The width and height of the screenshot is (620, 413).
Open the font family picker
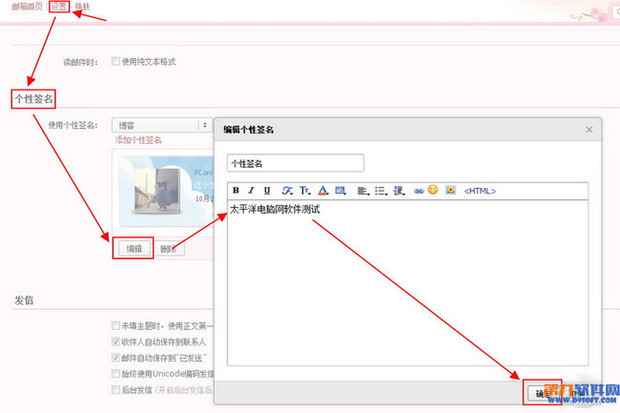click(287, 191)
